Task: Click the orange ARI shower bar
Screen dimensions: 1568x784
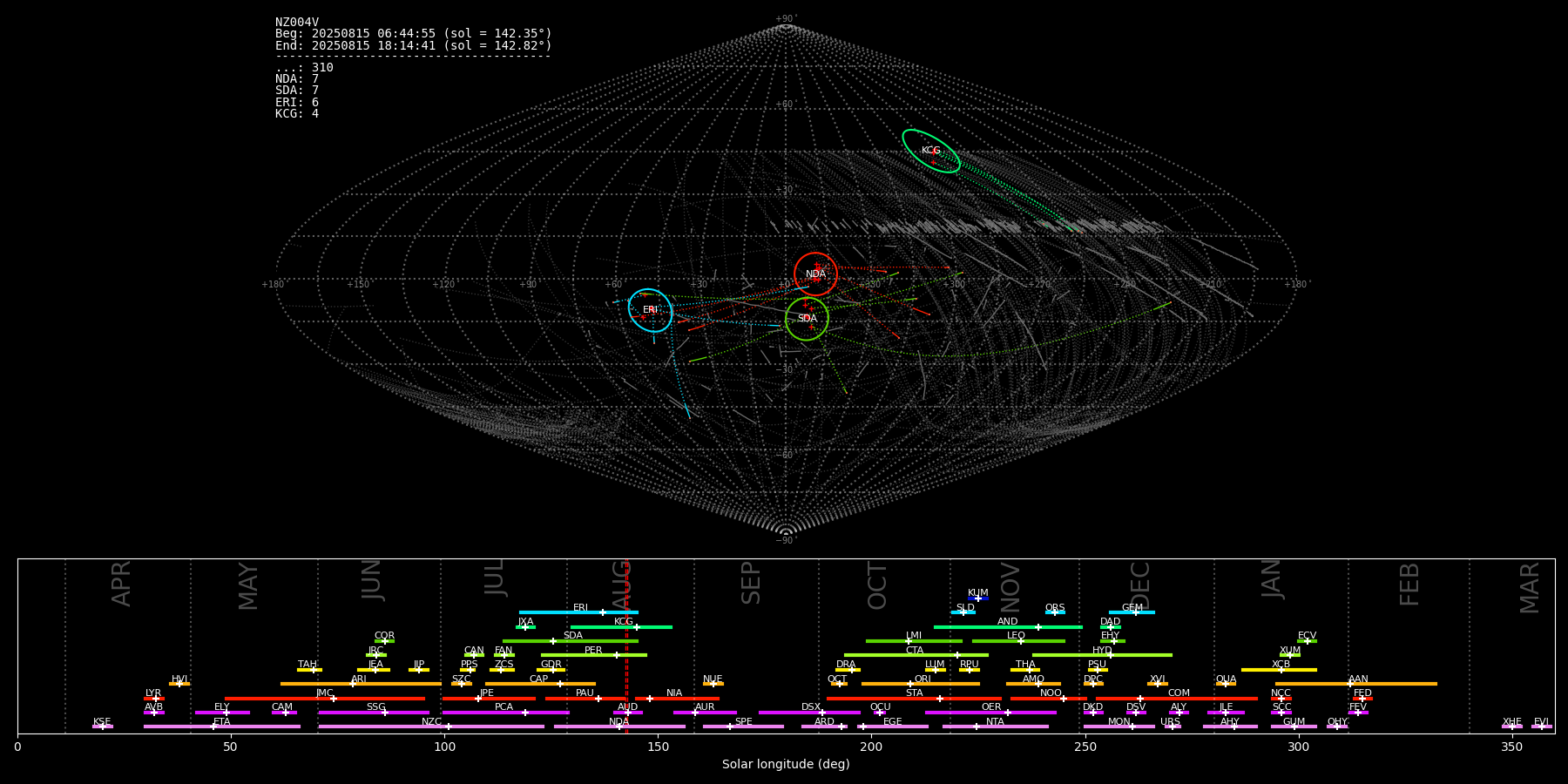Action: [361, 684]
